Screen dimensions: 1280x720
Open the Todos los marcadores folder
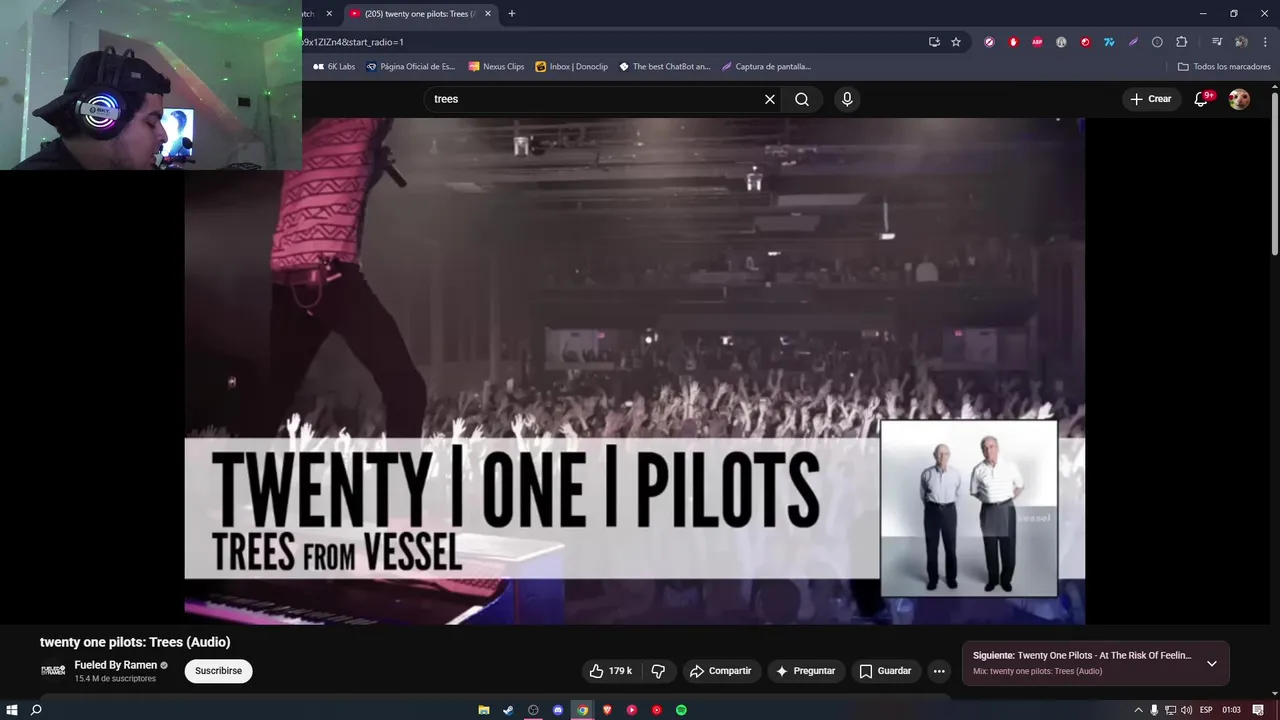(x=1224, y=67)
